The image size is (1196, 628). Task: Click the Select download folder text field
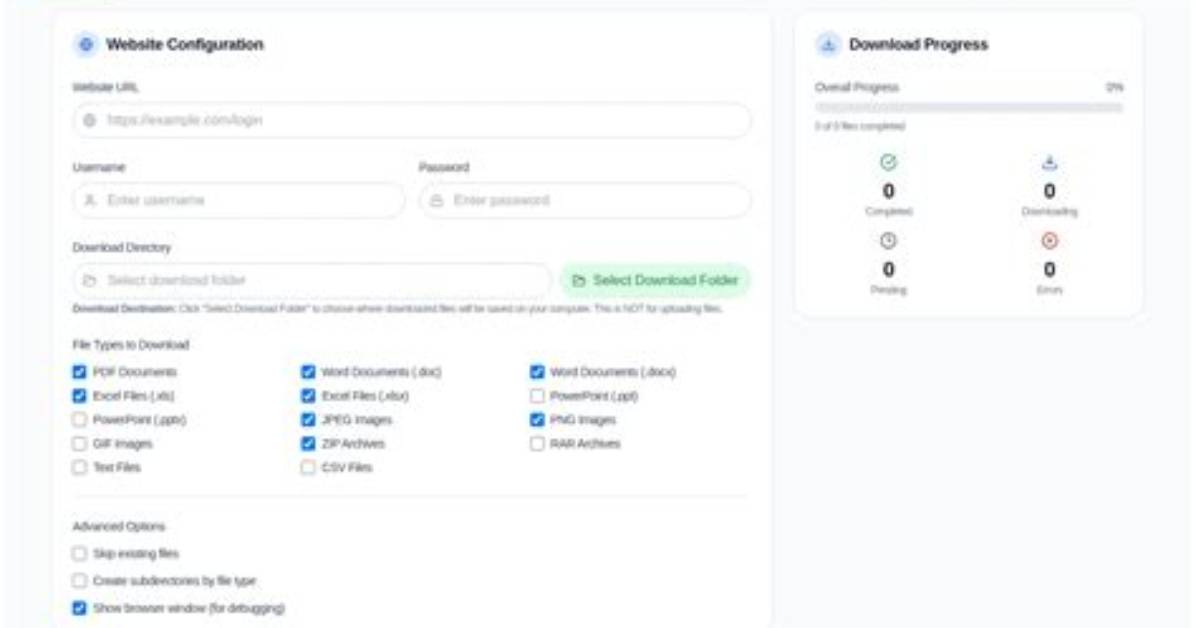coord(312,280)
